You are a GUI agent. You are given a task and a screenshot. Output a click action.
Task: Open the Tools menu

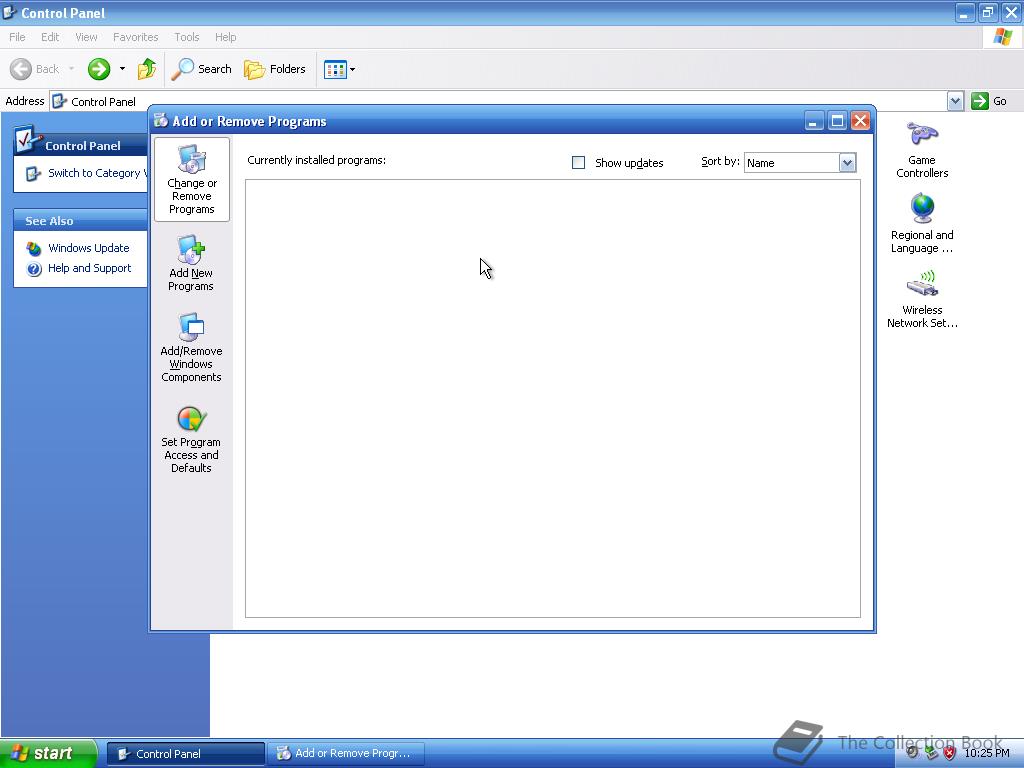click(186, 37)
